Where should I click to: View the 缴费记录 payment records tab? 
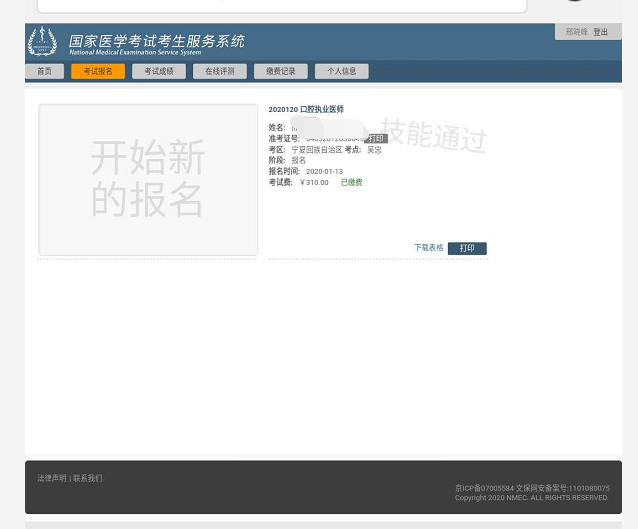280,72
